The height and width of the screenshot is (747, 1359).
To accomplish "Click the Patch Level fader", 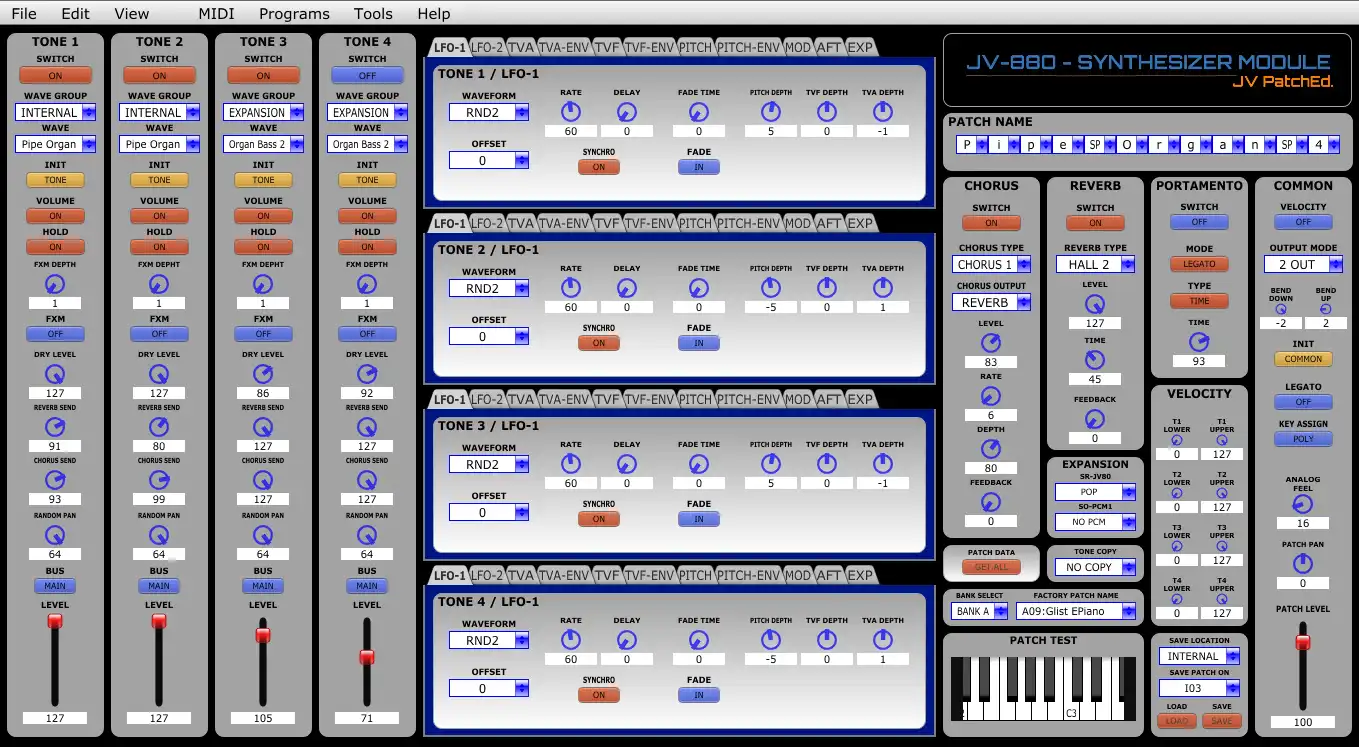I will tap(1303, 643).
